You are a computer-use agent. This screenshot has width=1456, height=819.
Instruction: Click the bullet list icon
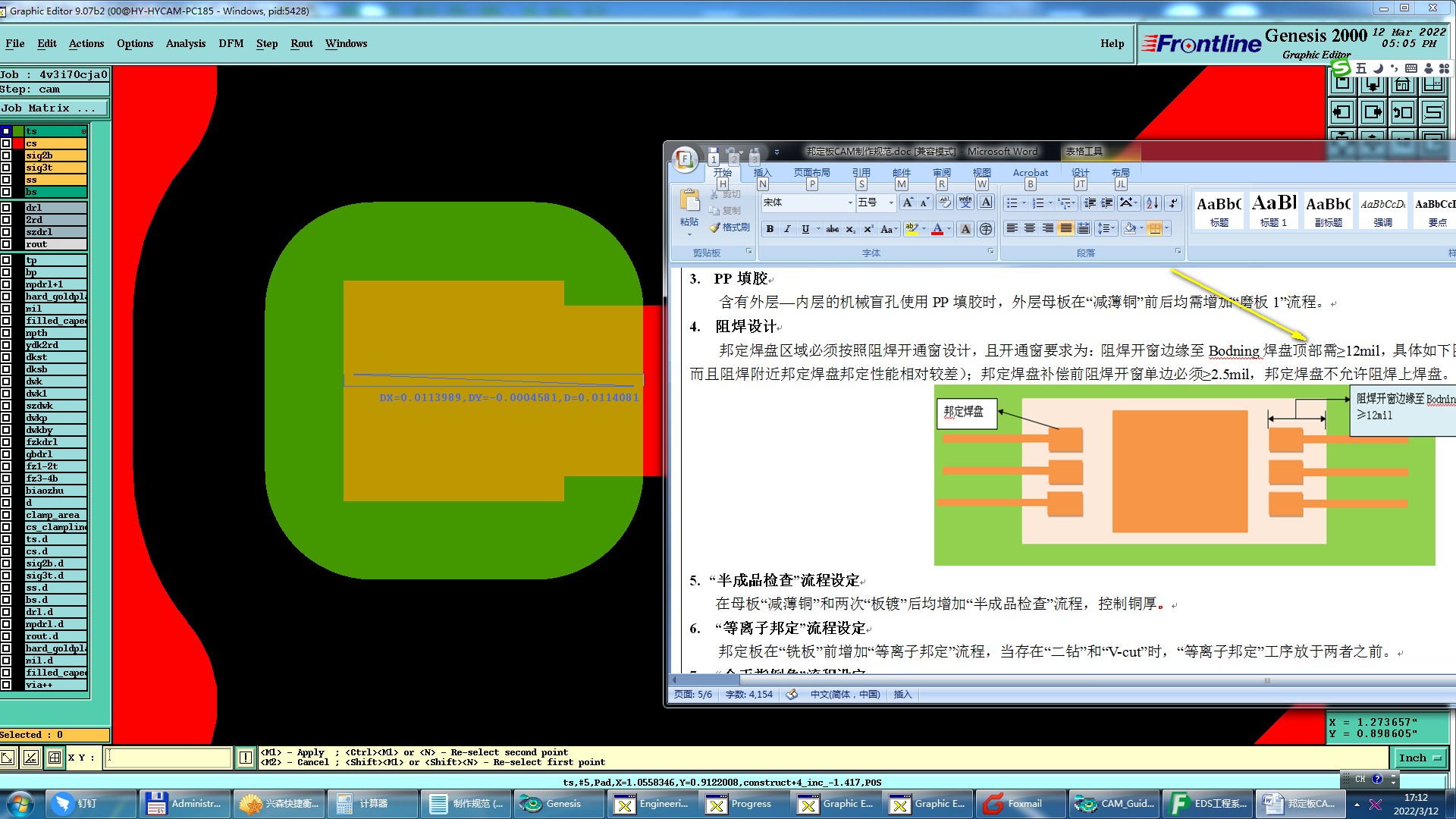tap(1011, 202)
